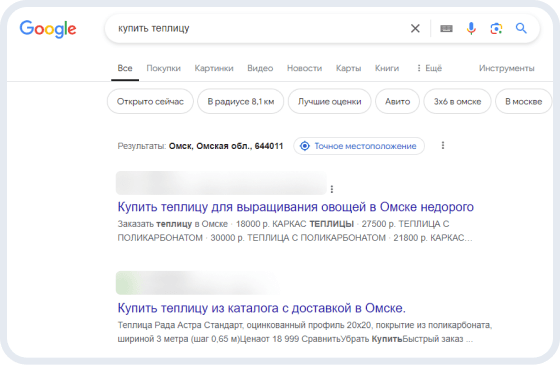Apply the Открыто сейчас filter chip
Screen dimensions: 560x365
click(150, 101)
